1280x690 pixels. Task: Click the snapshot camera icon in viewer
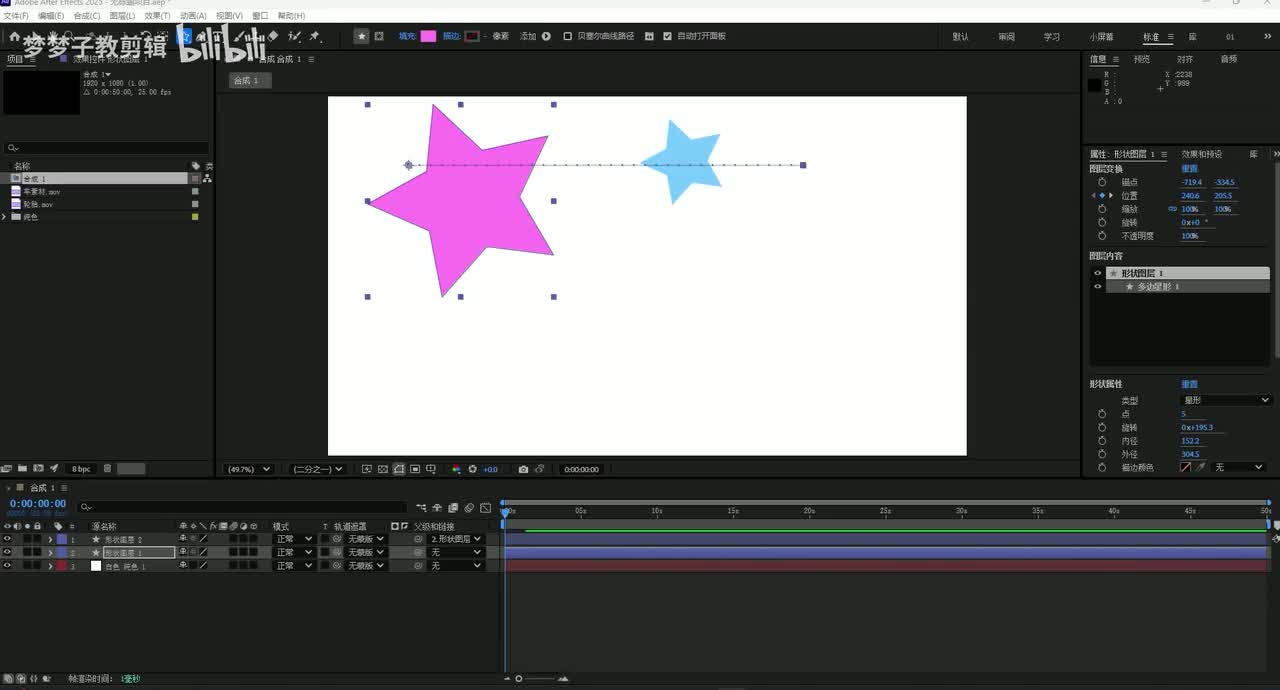[x=523, y=469]
